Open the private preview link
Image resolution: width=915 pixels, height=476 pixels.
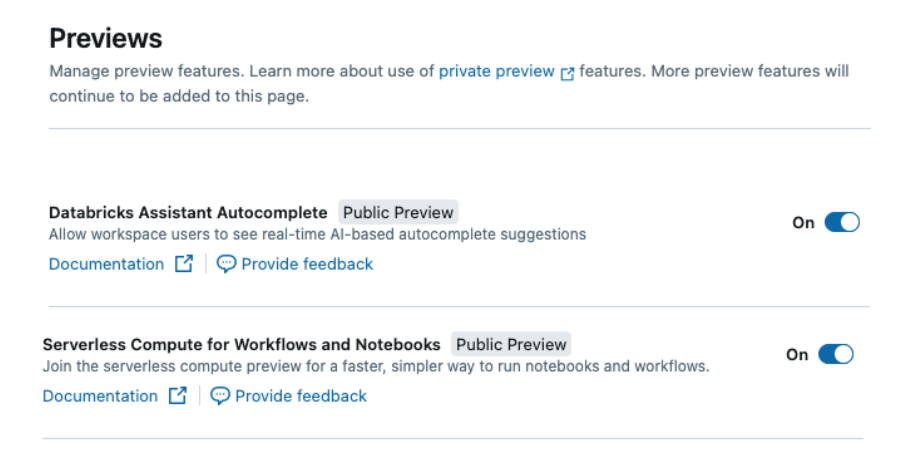[x=496, y=71]
